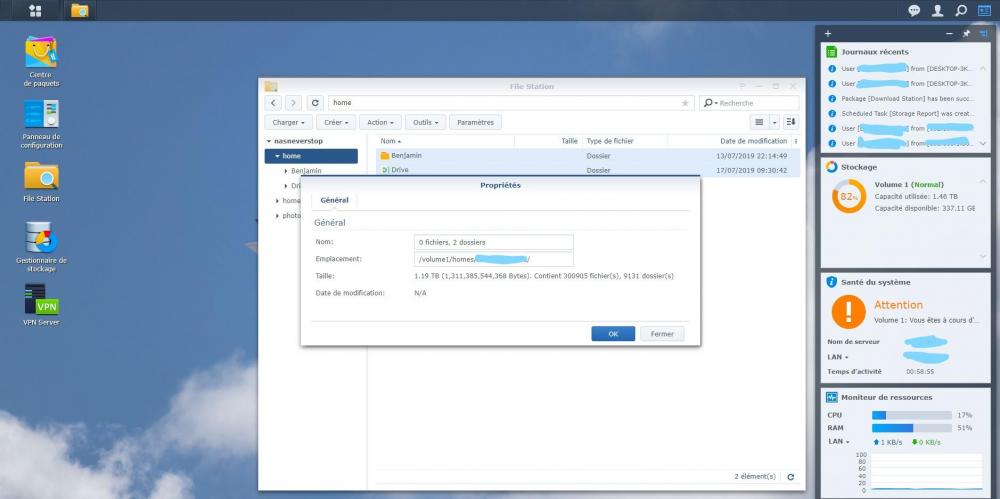1000x499 pixels.
Task: Select the Général tab in Propriétés
Action: tap(334, 201)
